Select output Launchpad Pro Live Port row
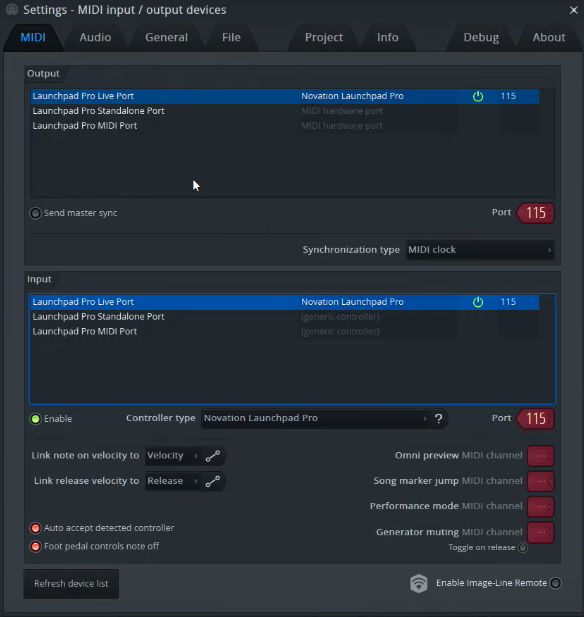This screenshot has height=617, width=584. (285, 96)
